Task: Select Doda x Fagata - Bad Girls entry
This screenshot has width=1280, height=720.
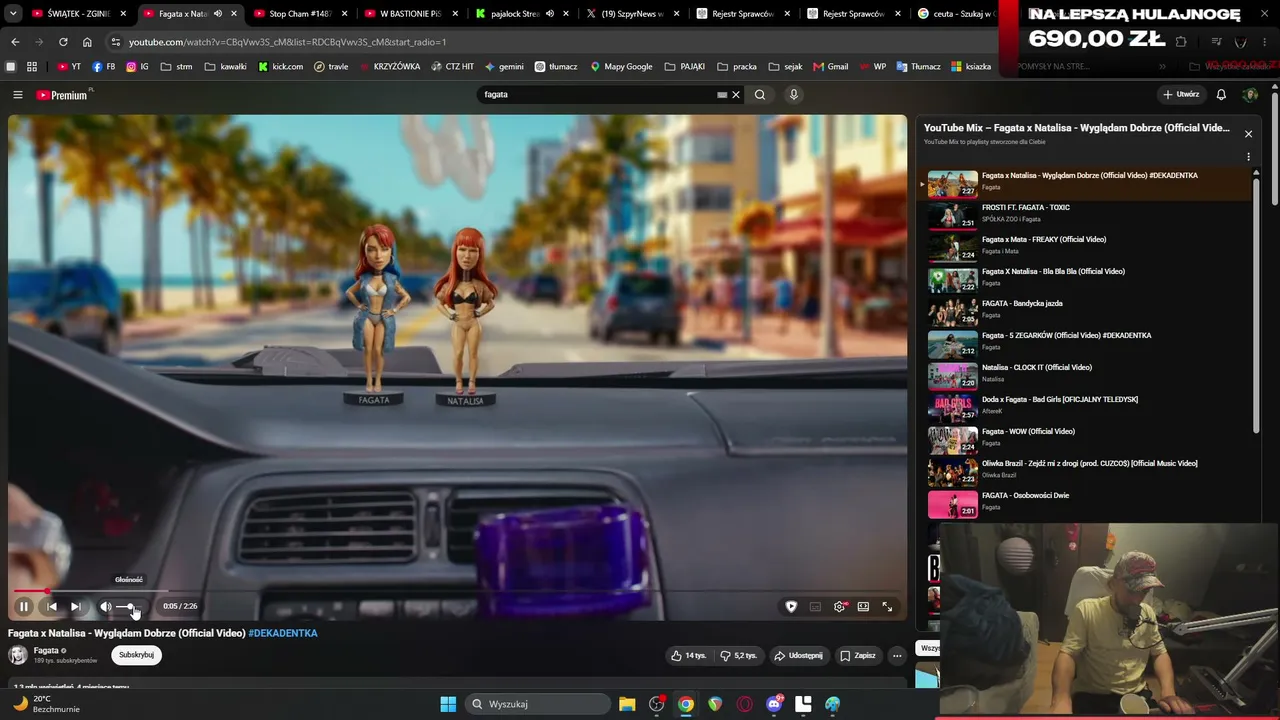Action: (x=1086, y=408)
